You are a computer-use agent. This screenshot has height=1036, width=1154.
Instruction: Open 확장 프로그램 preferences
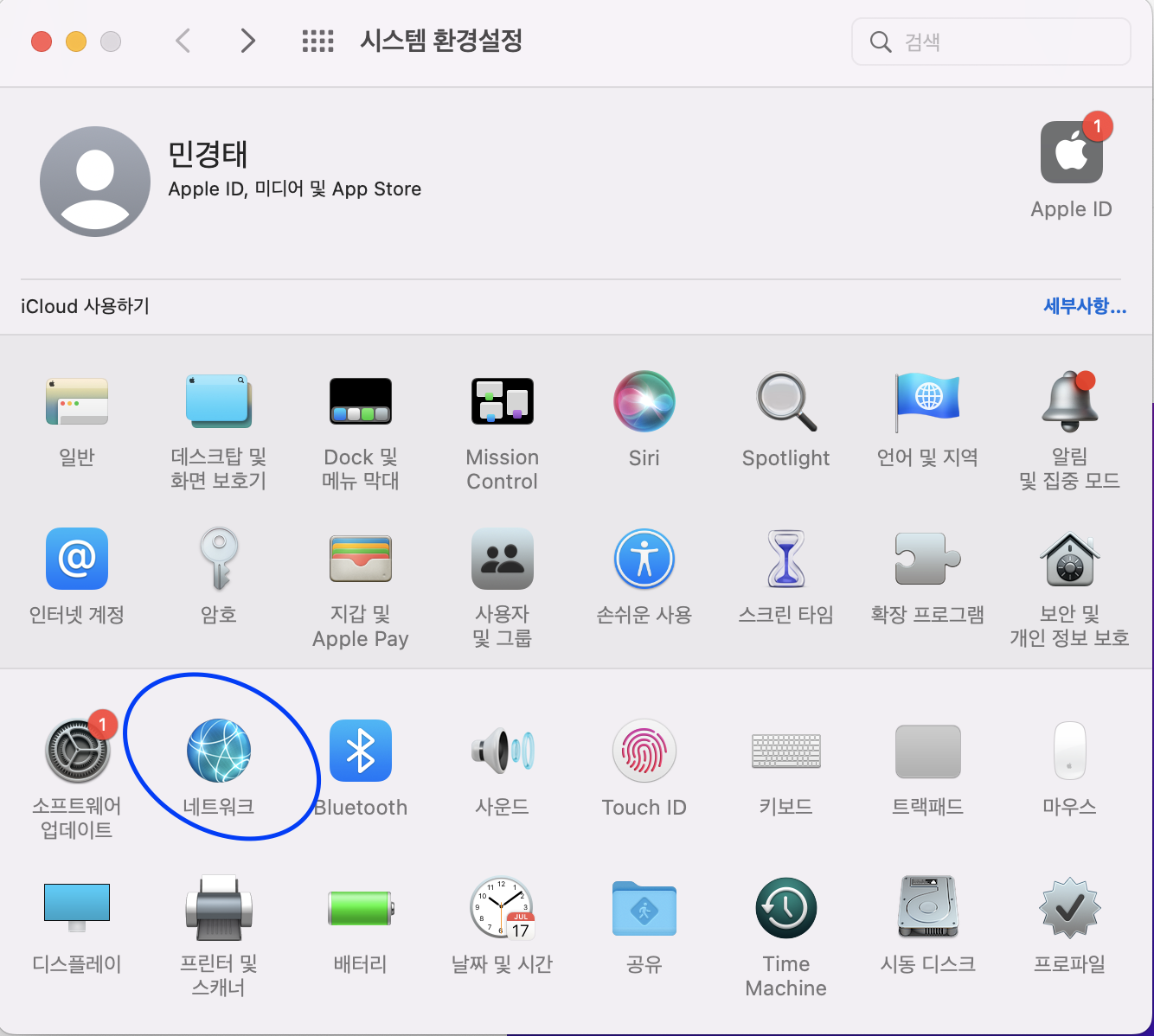(x=927, y=559)
